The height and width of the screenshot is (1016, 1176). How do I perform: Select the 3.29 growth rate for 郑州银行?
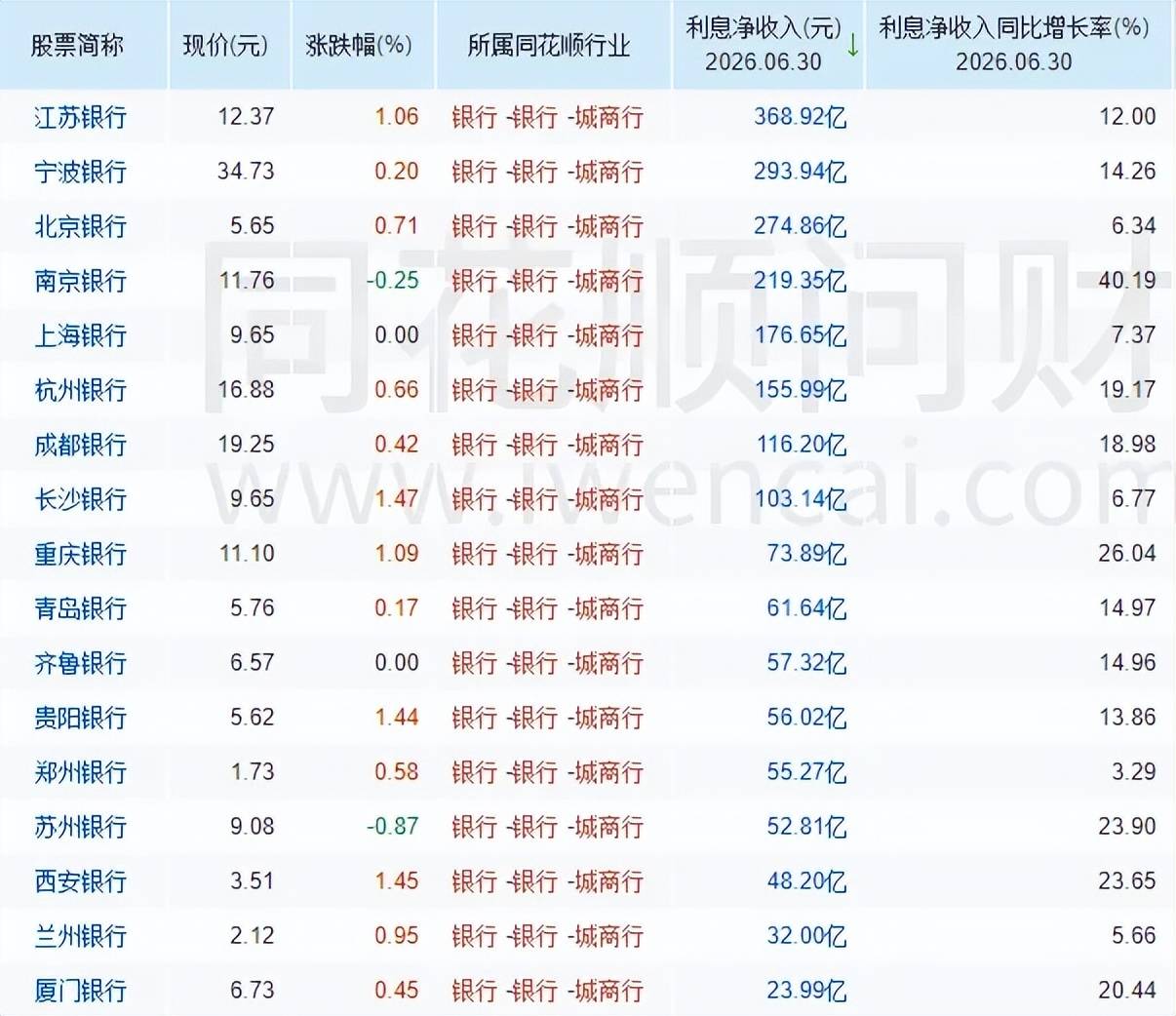[x=1133, y=772]
